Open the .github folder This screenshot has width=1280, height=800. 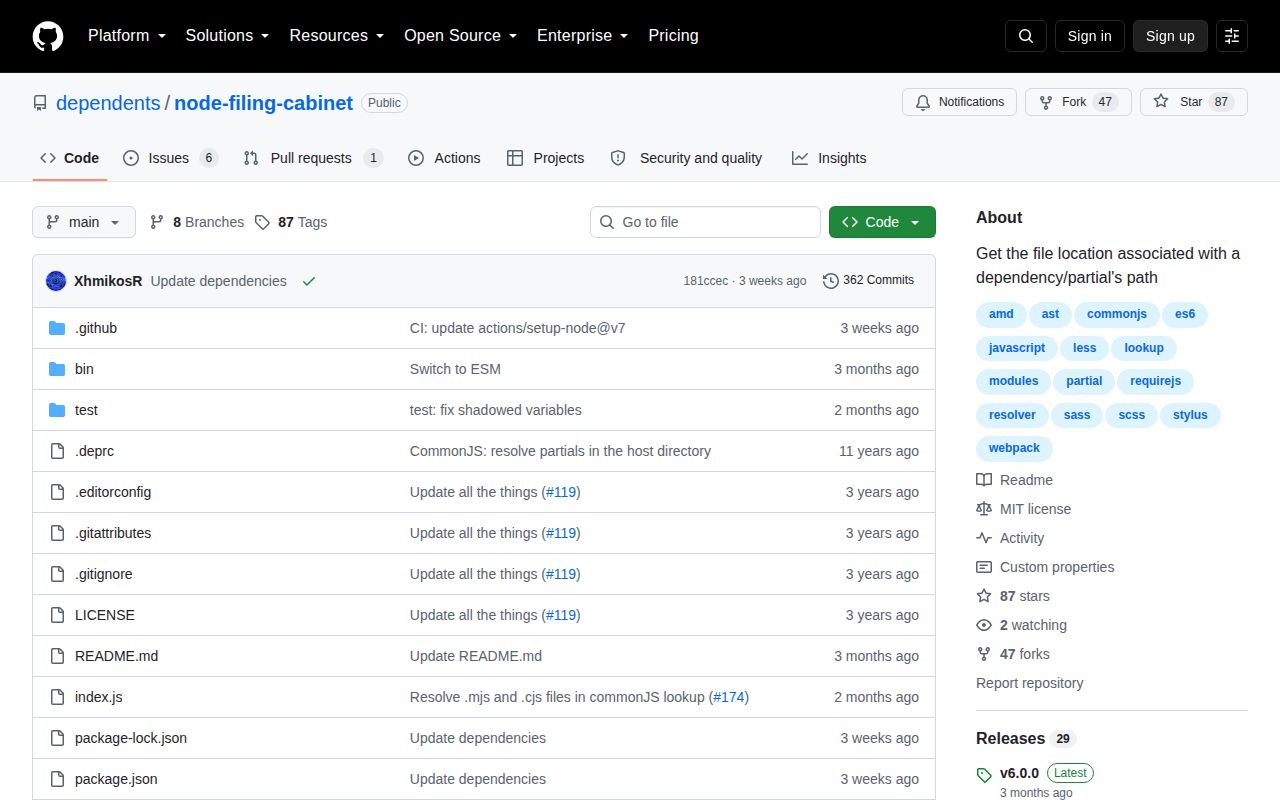tap(96, 328)
